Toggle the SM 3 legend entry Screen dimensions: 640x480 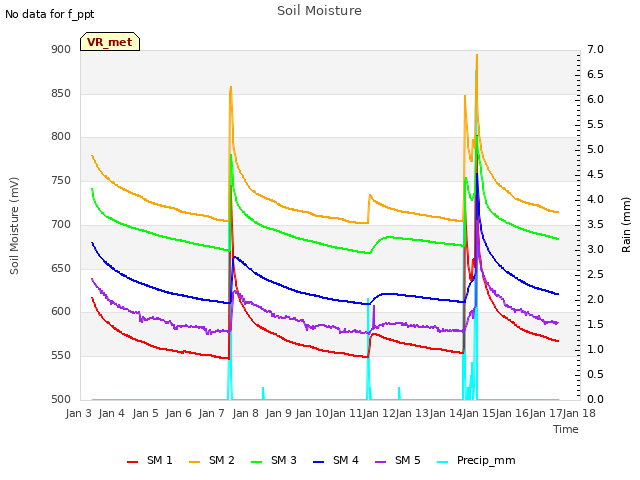click(273, 460)
